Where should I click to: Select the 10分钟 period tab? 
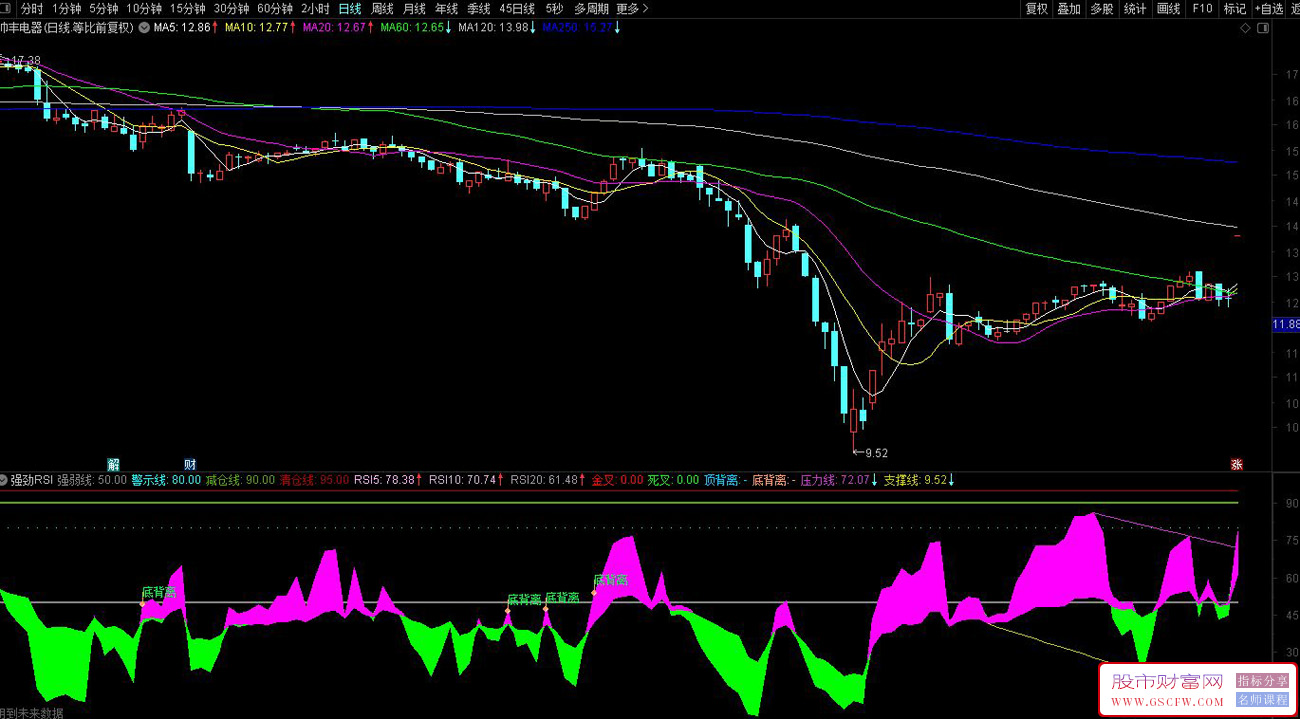(x=144, y=8)
